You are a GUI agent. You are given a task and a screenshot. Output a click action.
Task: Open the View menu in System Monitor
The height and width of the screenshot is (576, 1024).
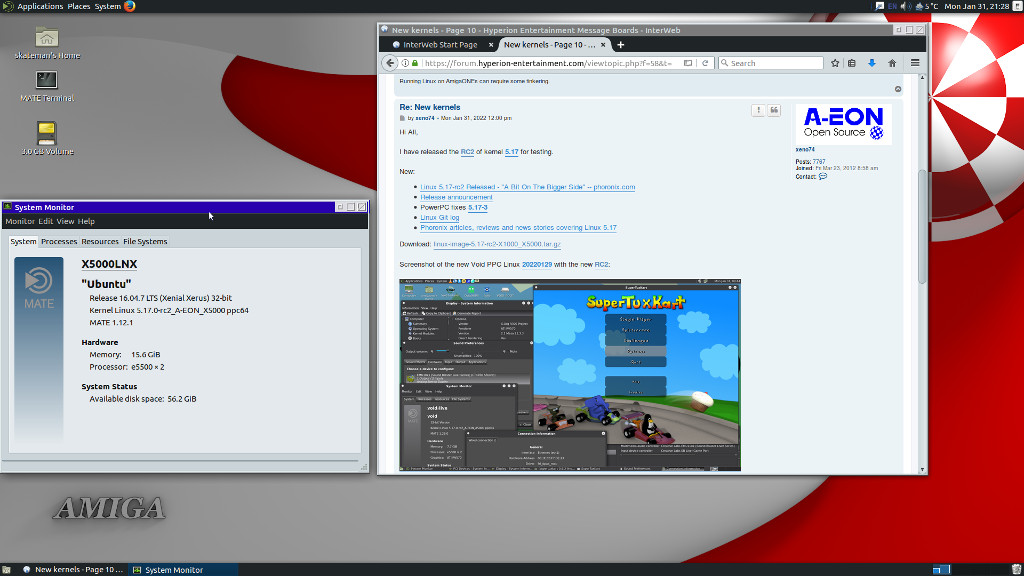[65, 221]
